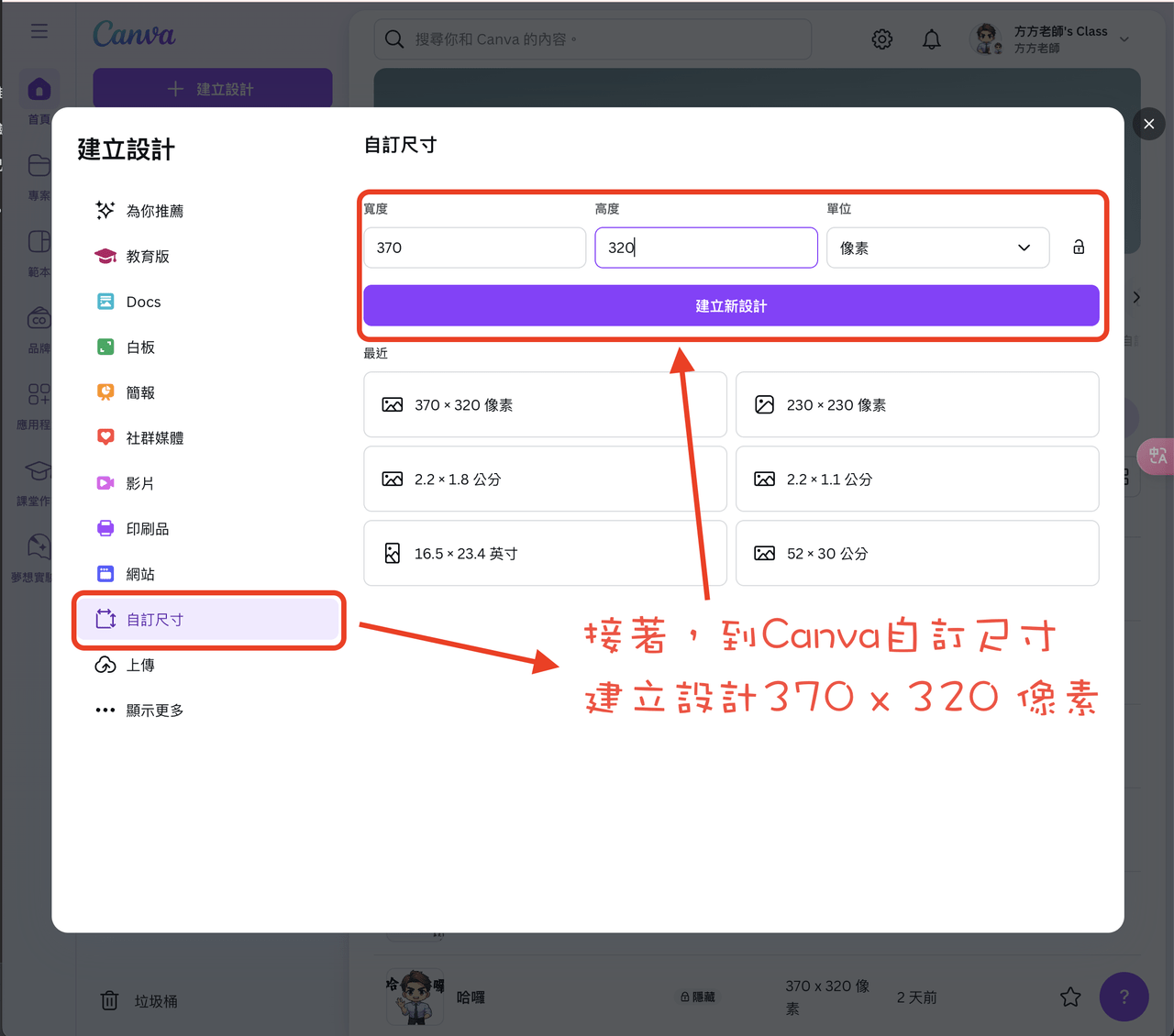
Task: Open the help question mark button
Action: tap(1124, 997)
